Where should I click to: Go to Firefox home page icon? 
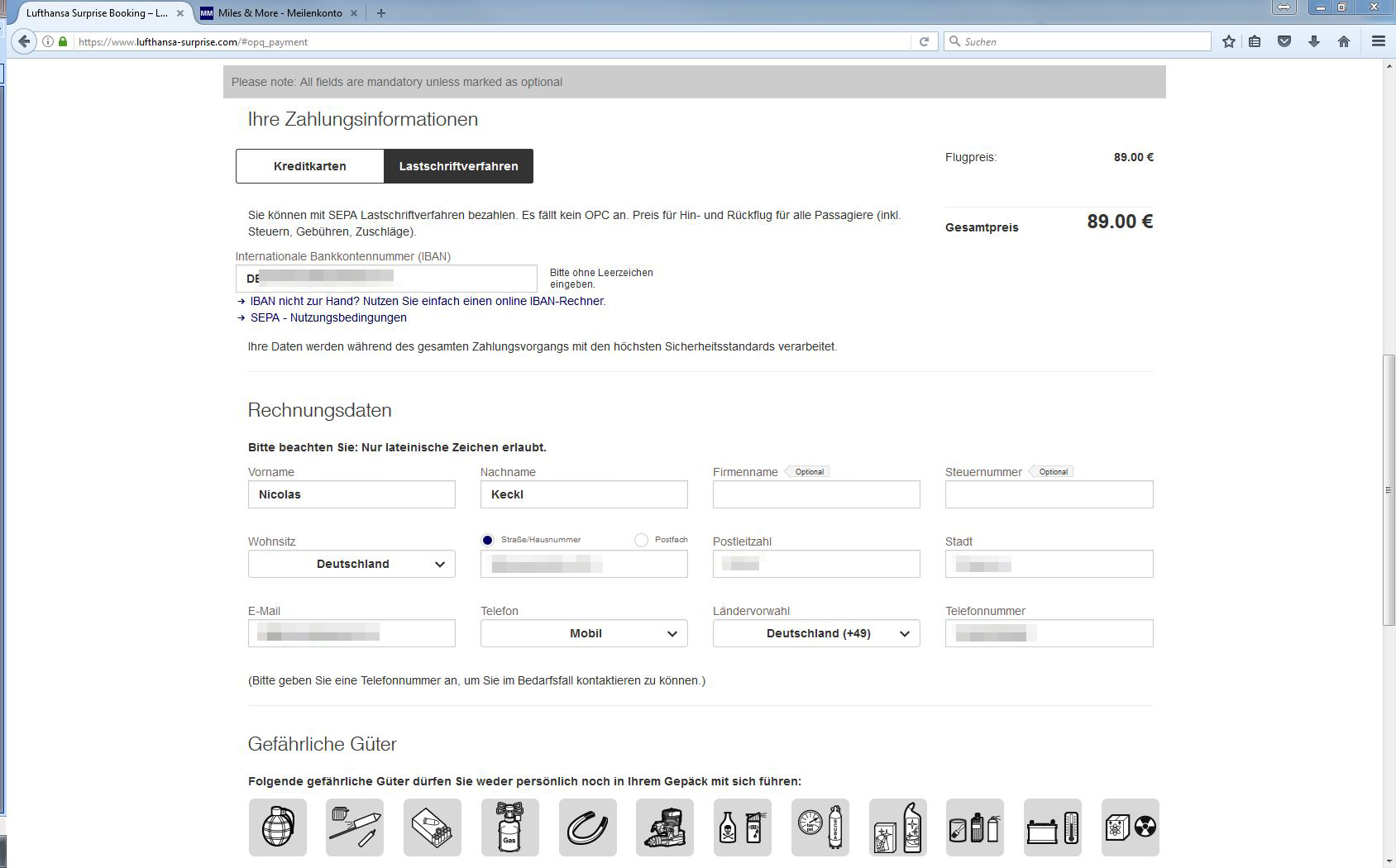click(1344, 41)
